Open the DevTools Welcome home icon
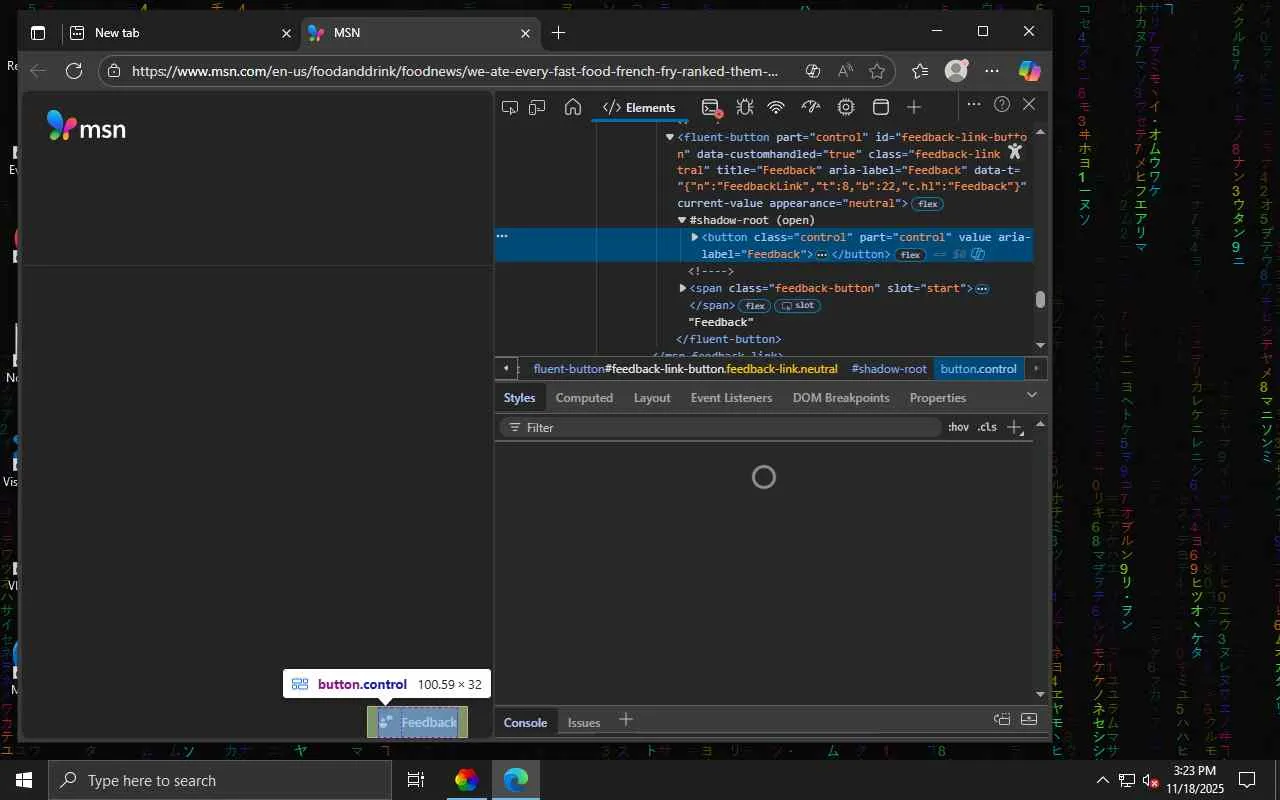The height and width of the screenshot is (800, 1280). click(x=573, y=107)
